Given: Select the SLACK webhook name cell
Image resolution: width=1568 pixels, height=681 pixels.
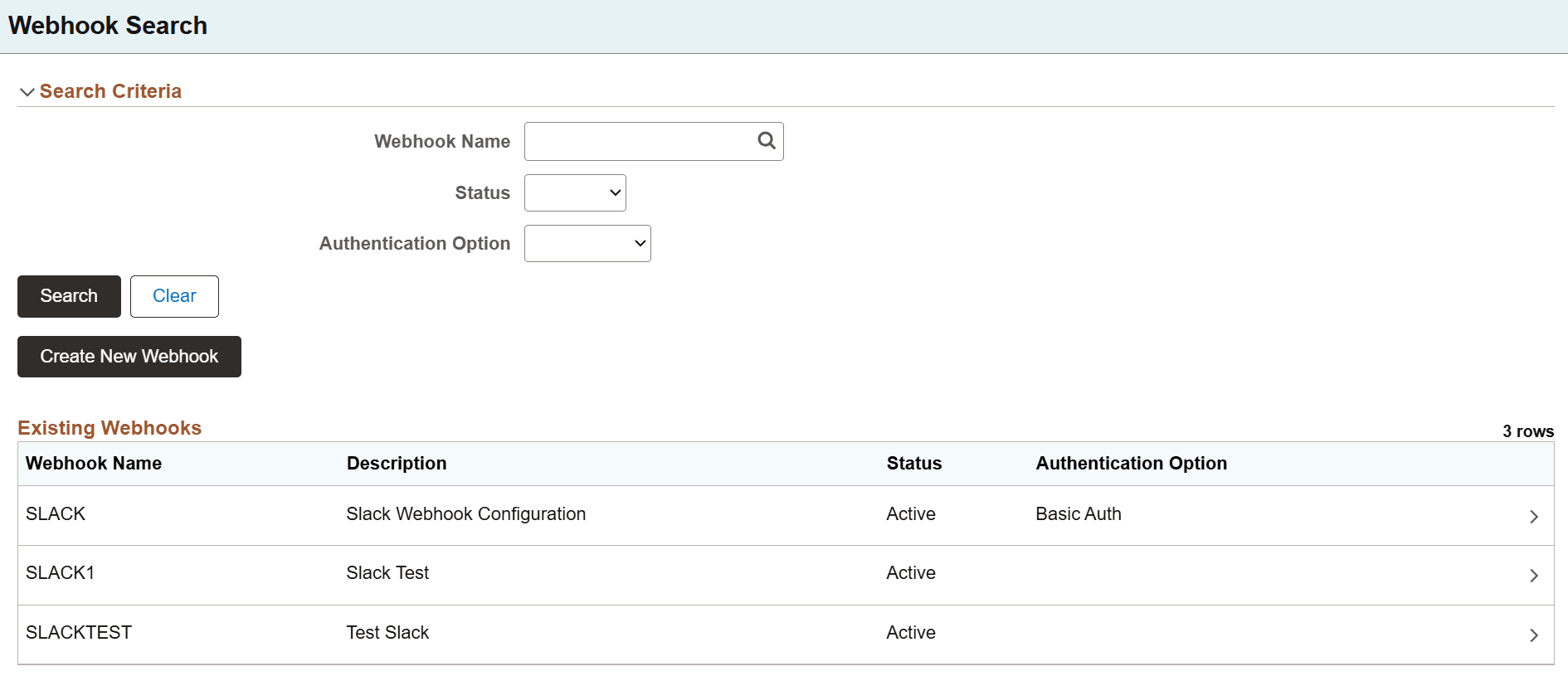Looking at the screenshot, I should click(56, 513).
